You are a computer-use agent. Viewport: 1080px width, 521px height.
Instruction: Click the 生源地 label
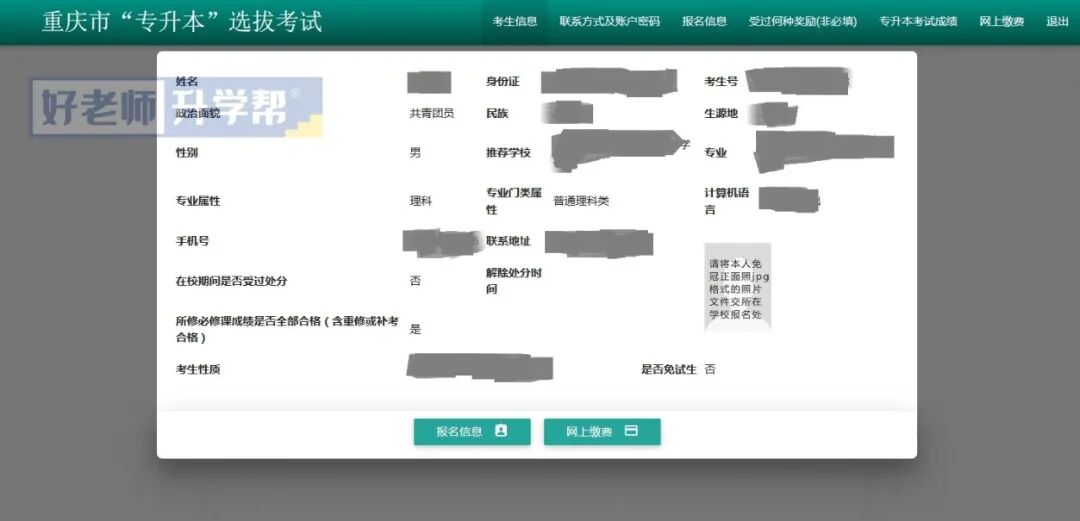coord(720,114)
